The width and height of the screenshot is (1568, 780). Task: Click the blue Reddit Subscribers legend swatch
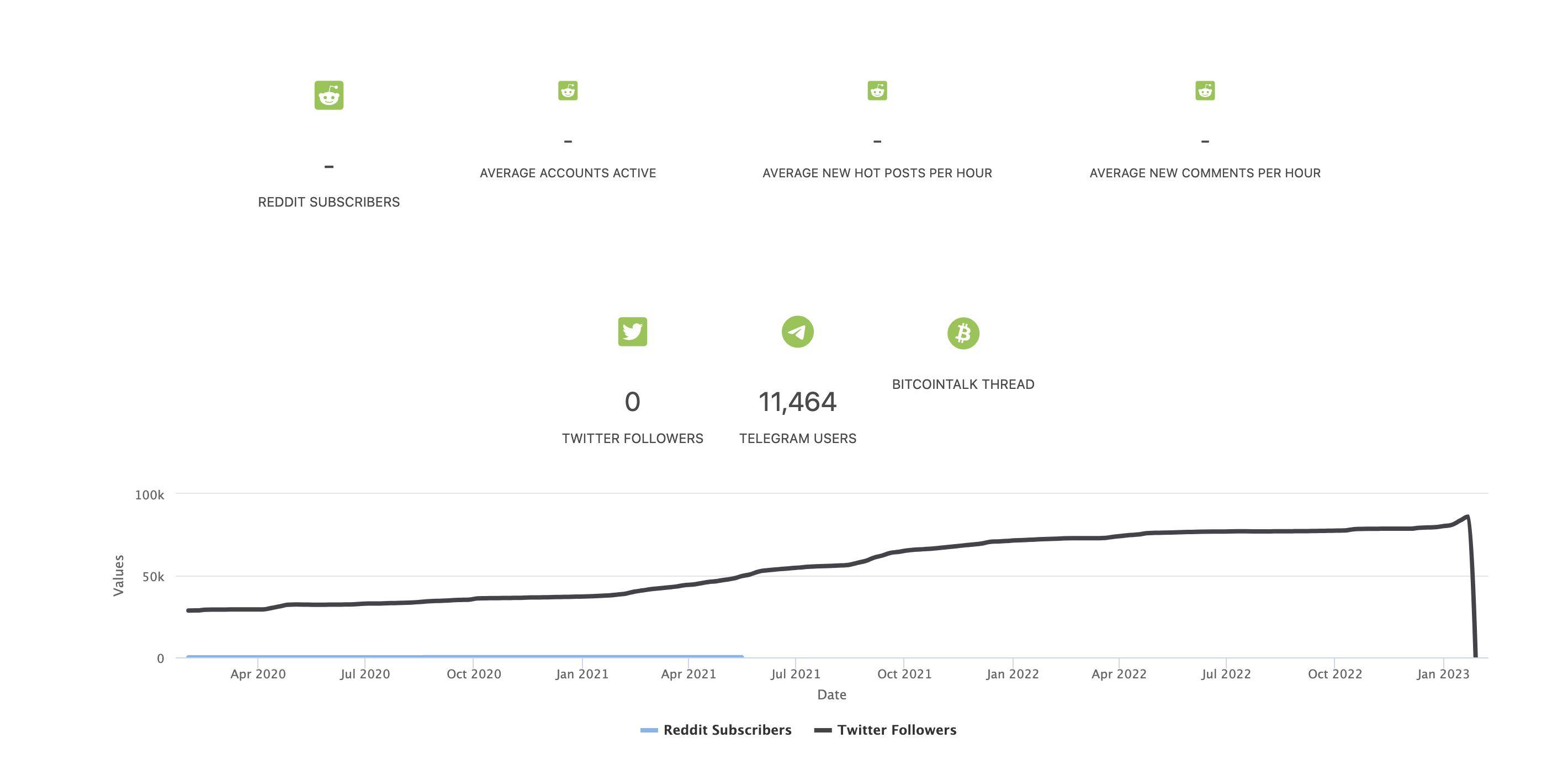(649, 730)
